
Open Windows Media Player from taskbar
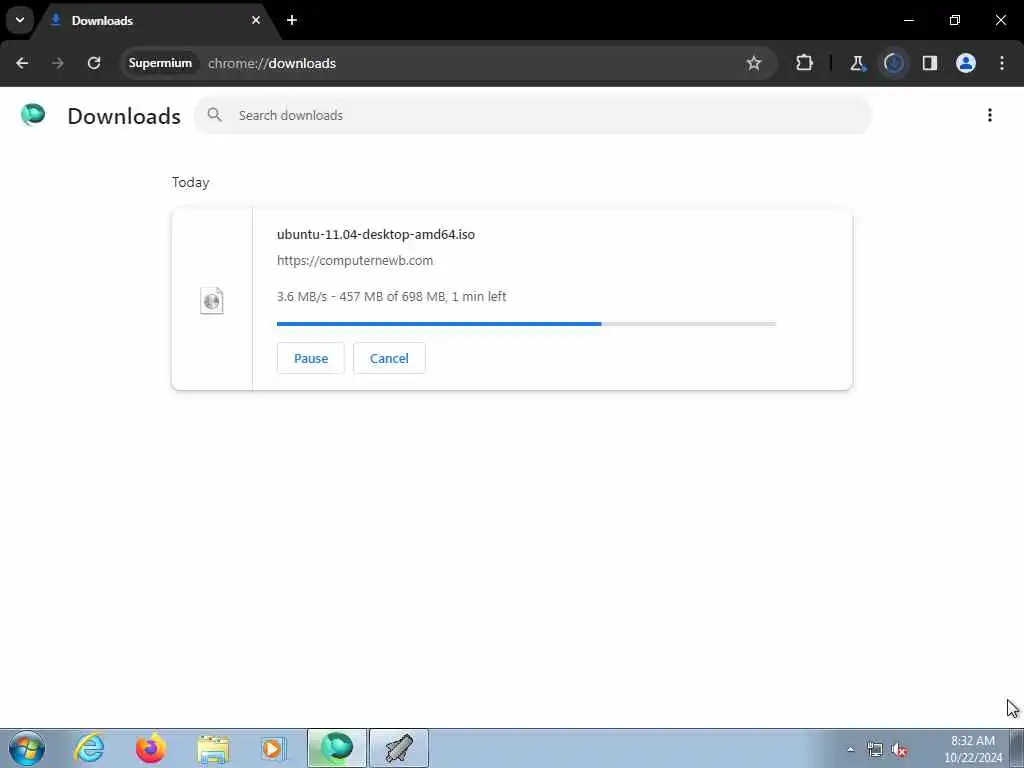(x=273, y=748)
